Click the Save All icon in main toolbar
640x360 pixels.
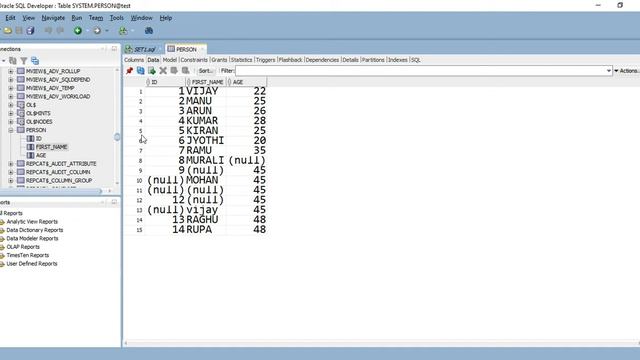coord(30,31)
